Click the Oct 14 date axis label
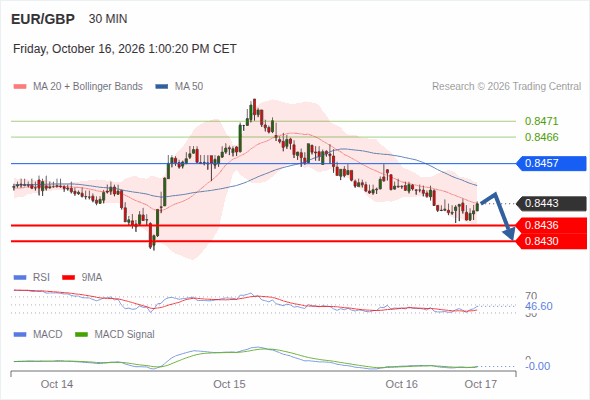590x400 pixels. point(57,384)
